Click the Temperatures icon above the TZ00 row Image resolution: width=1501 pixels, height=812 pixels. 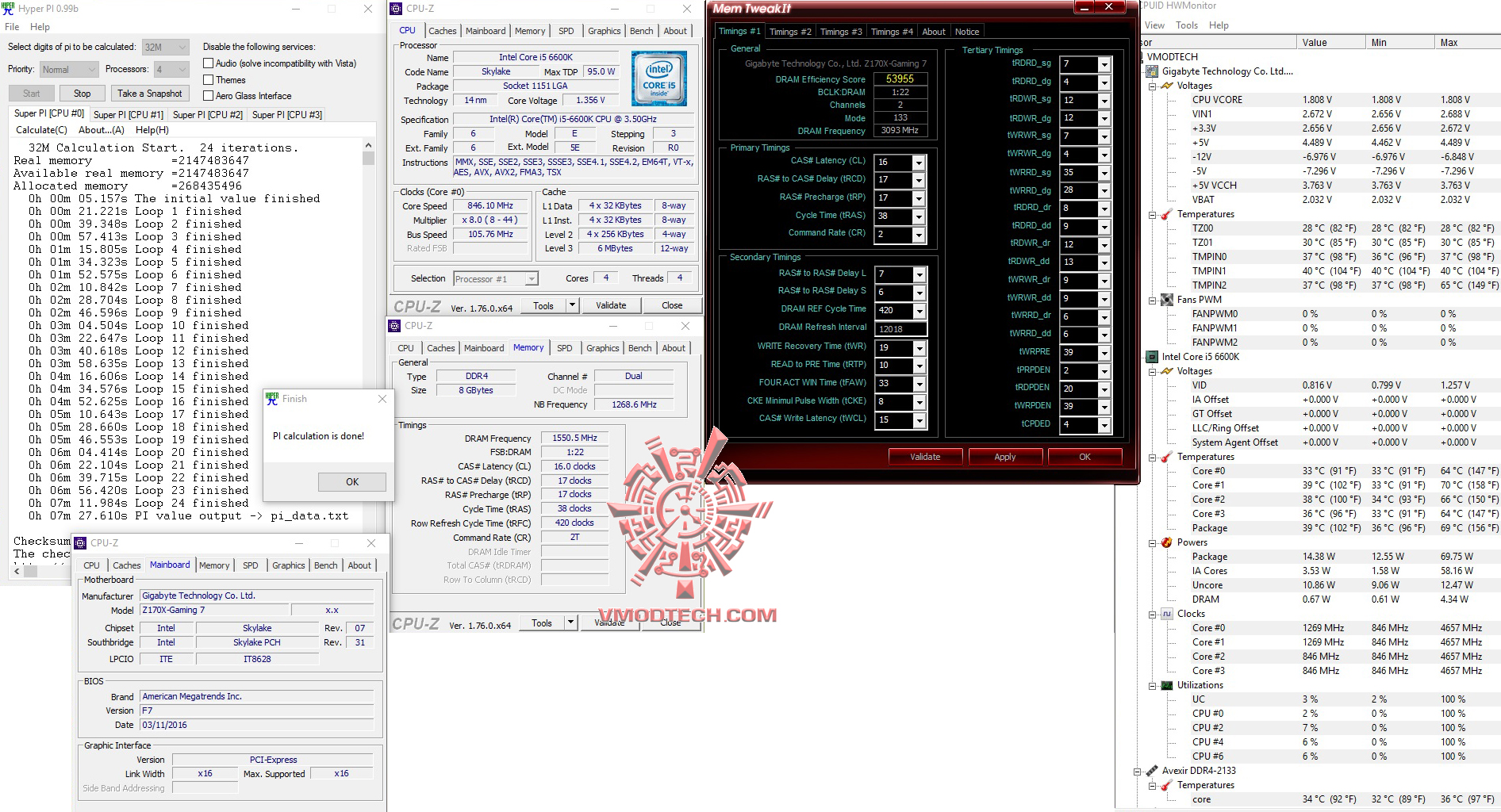1167,214
